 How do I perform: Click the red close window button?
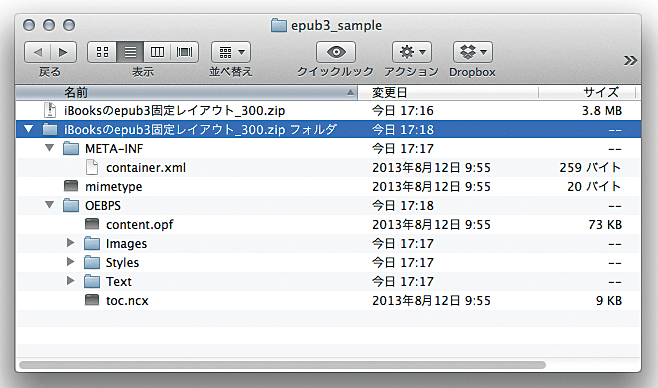click(x=29, y=25)
